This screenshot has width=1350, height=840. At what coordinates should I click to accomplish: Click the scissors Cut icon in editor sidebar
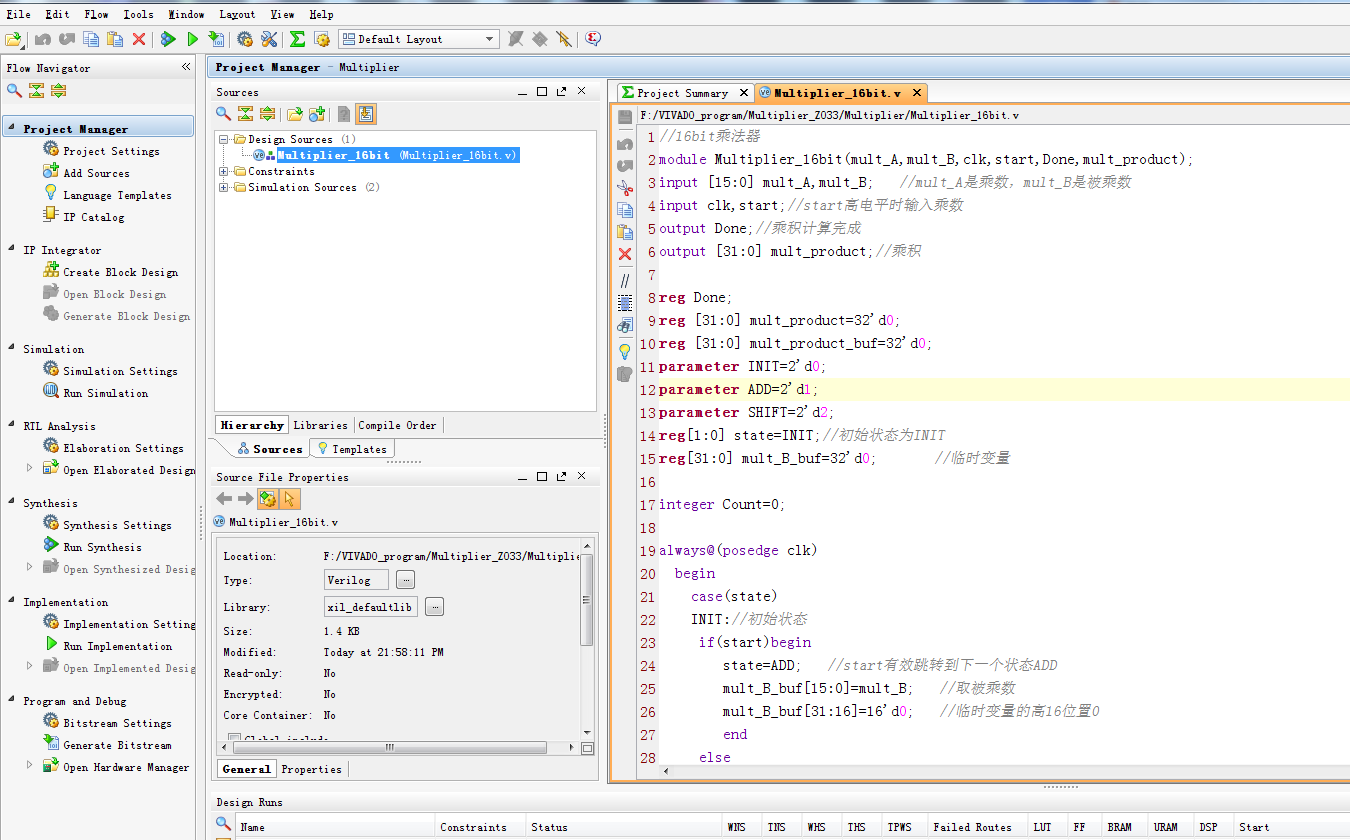pyautogui.click(x=625, y=187)
